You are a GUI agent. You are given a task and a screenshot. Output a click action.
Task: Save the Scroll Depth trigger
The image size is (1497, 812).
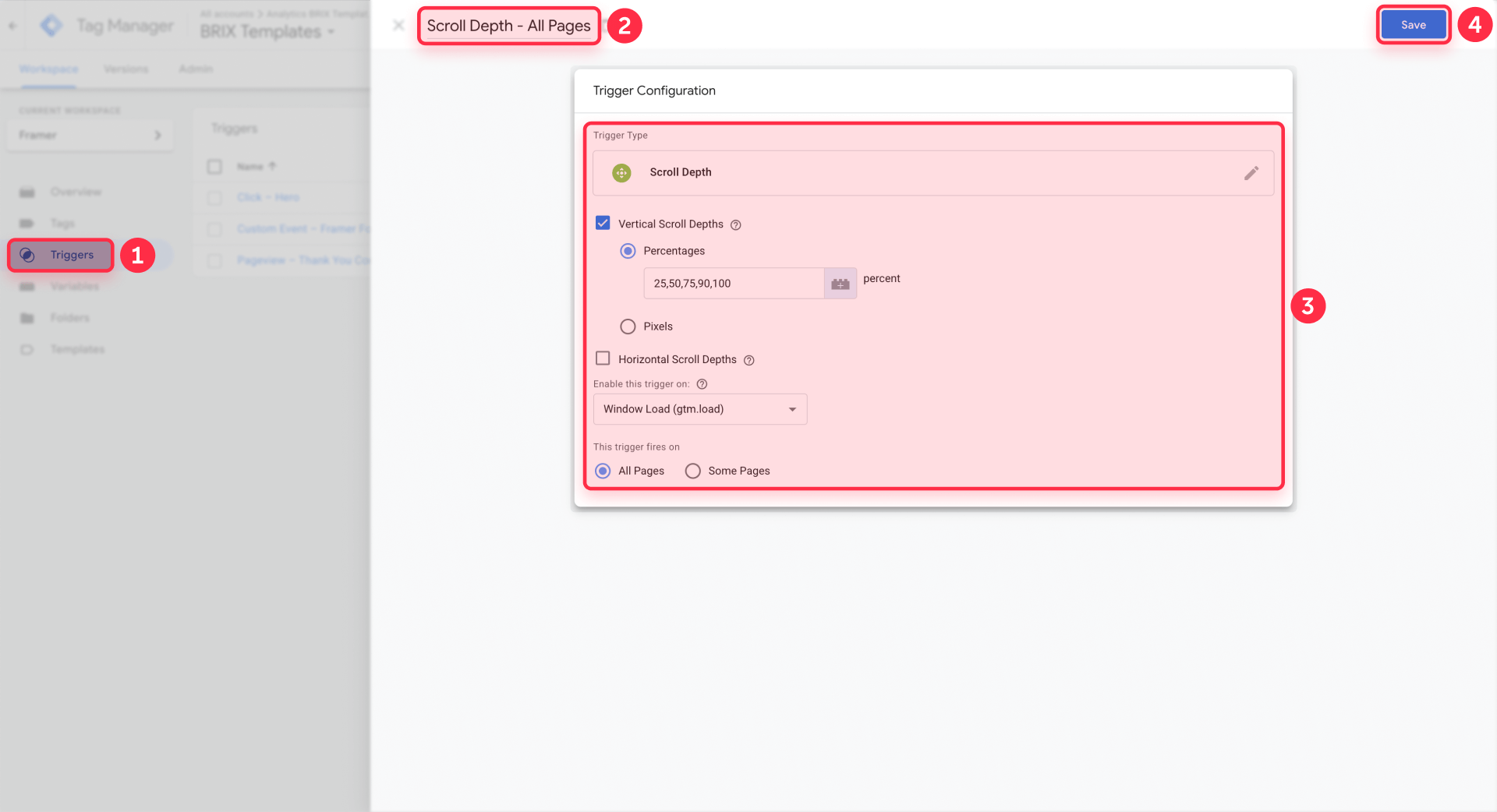[1413, 24]
